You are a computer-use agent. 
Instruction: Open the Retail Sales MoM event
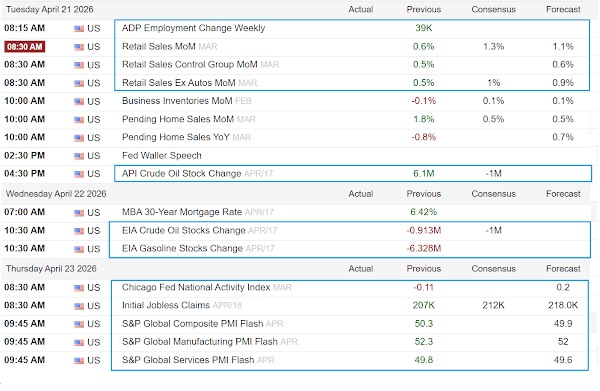pyautogui.click(x=158, y=47)
